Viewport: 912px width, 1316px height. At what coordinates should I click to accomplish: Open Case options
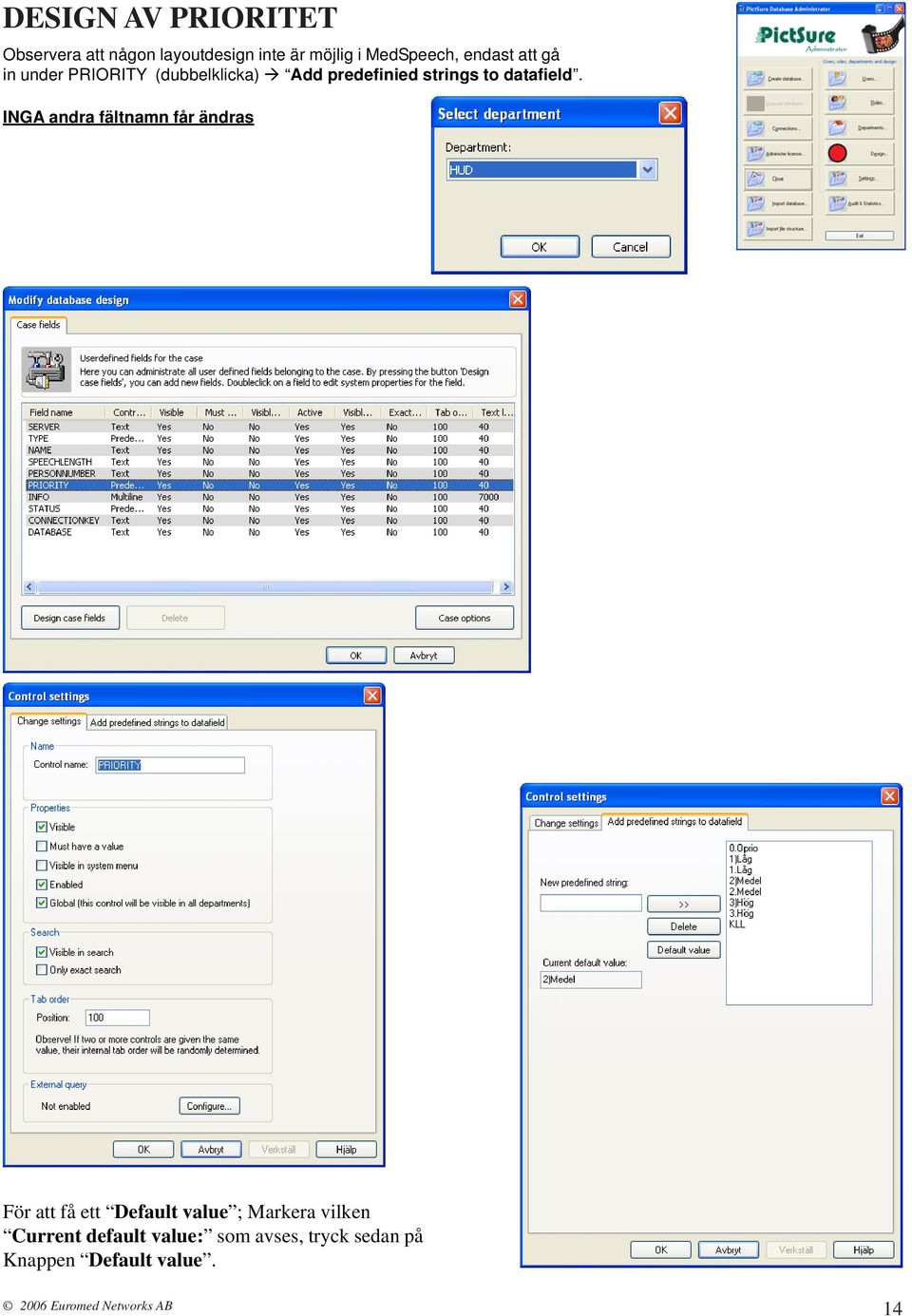(x=465, y=618)
